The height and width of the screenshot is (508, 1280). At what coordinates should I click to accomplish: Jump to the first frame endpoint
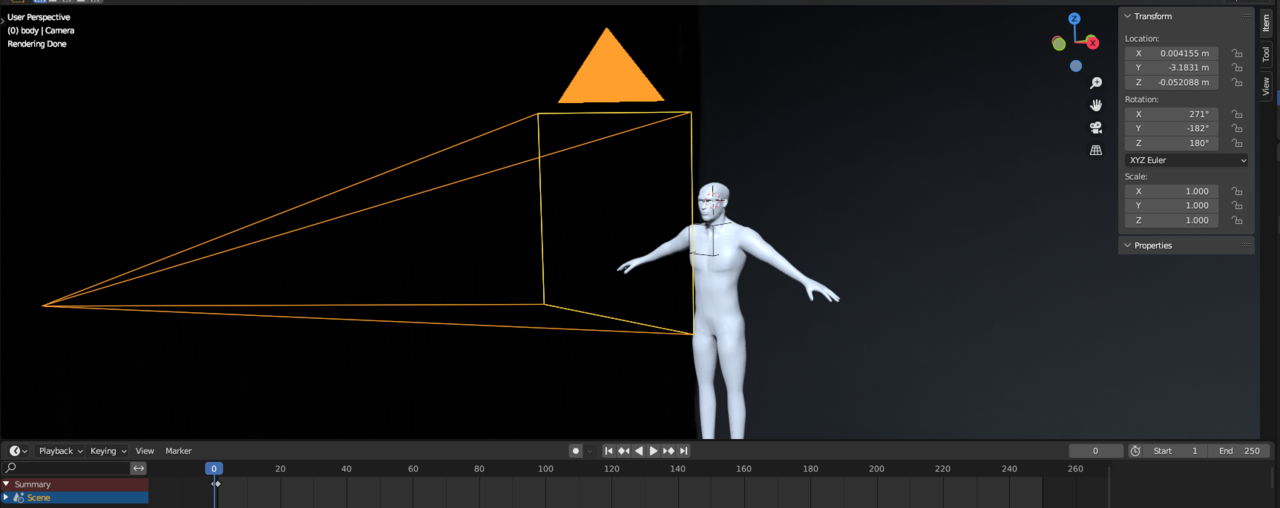608,451
